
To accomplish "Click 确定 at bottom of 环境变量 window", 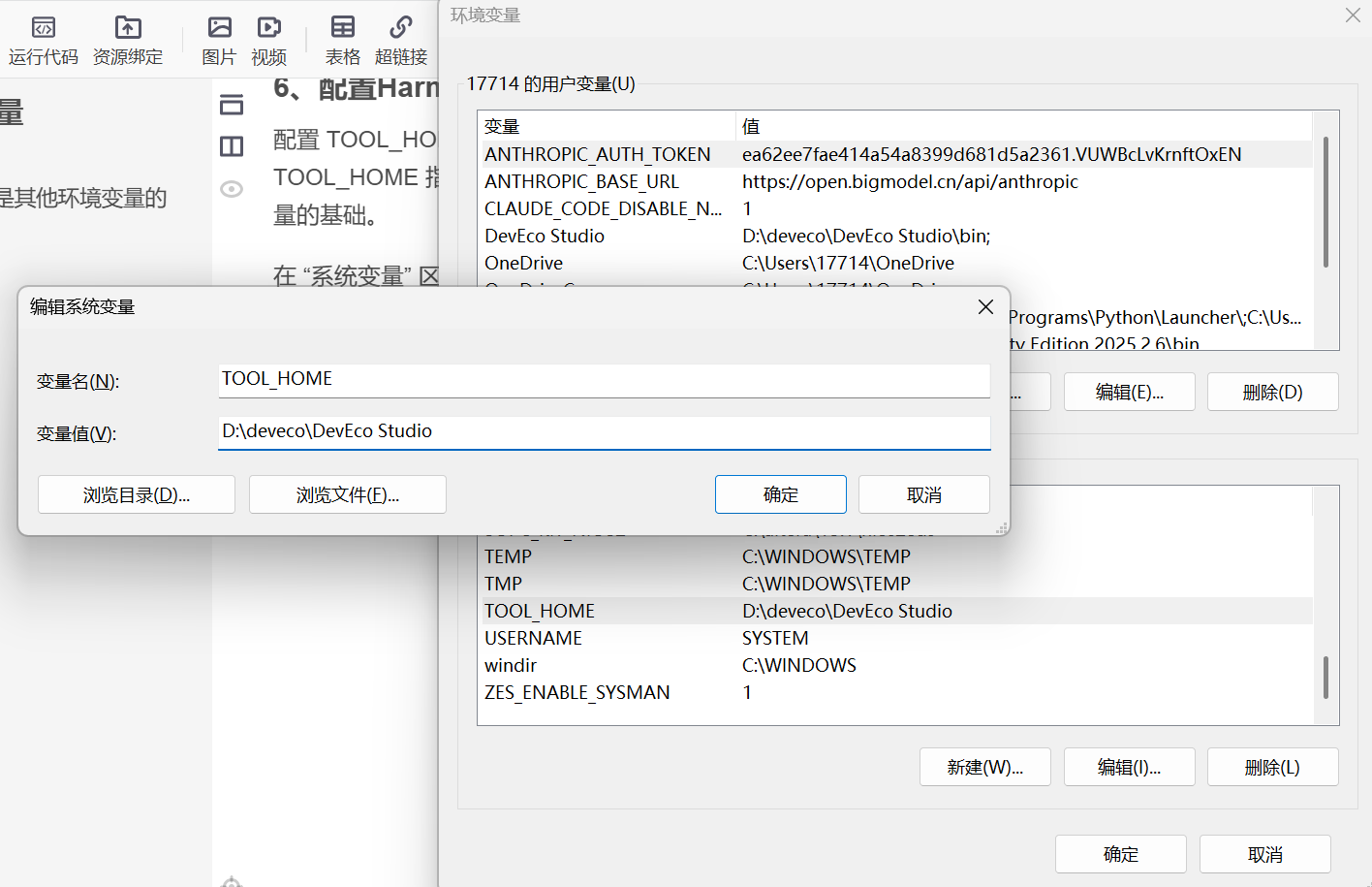I will click(x=1121, y=854).
